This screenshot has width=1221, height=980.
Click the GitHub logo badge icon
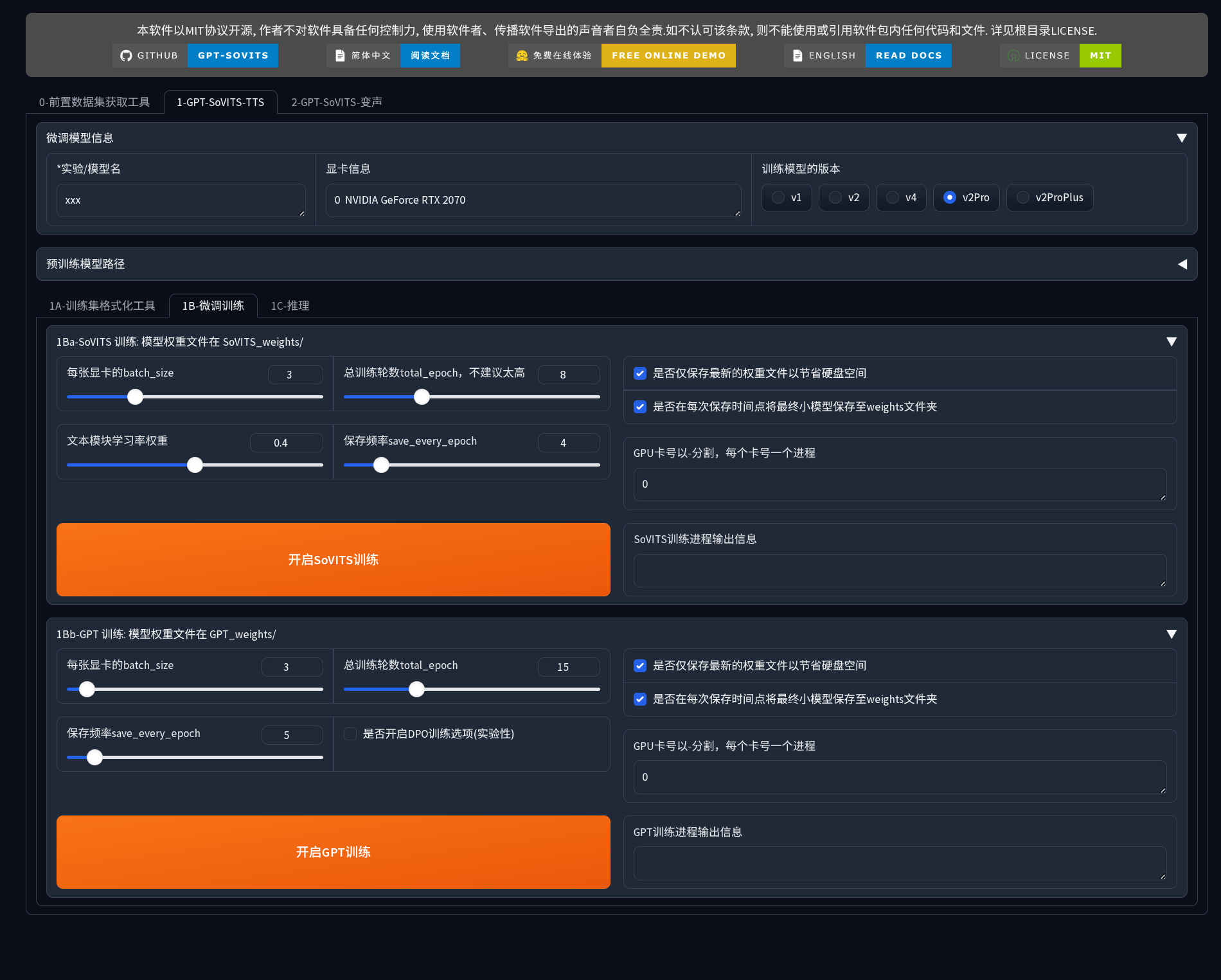pos(126,56)
